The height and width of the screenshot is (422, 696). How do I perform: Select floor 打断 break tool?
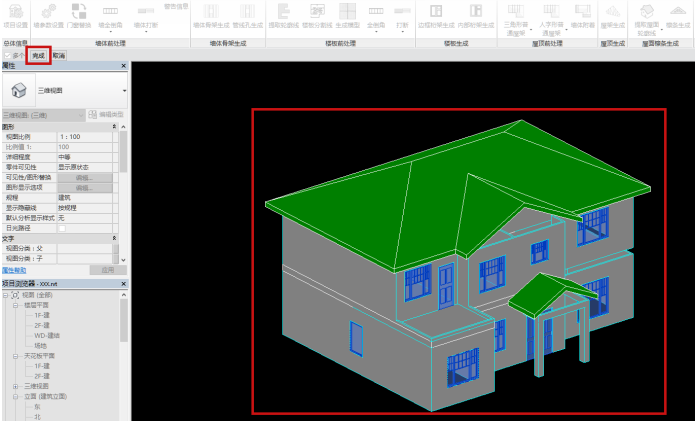point(402,15)
